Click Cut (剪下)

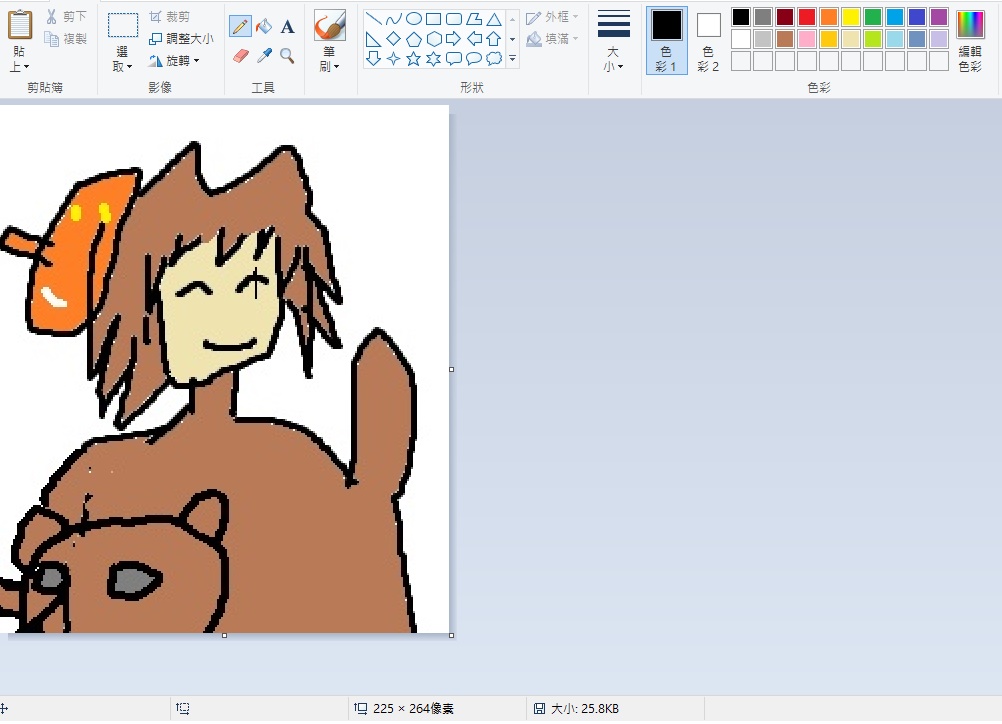(66, 17)
